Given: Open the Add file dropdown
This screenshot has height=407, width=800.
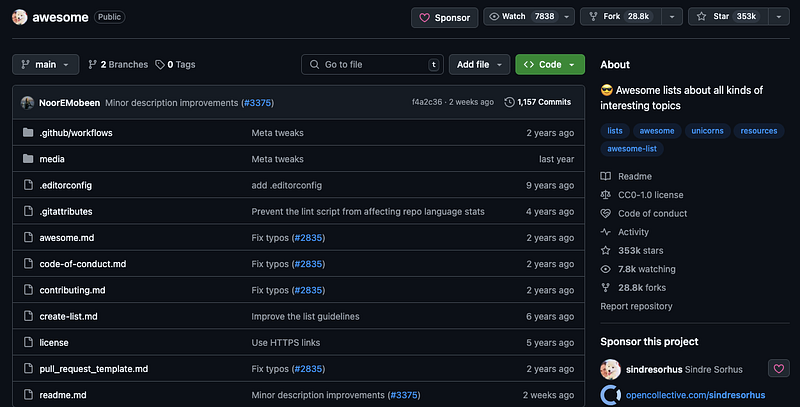Looking at the screenshot, I should coord(479,64).
